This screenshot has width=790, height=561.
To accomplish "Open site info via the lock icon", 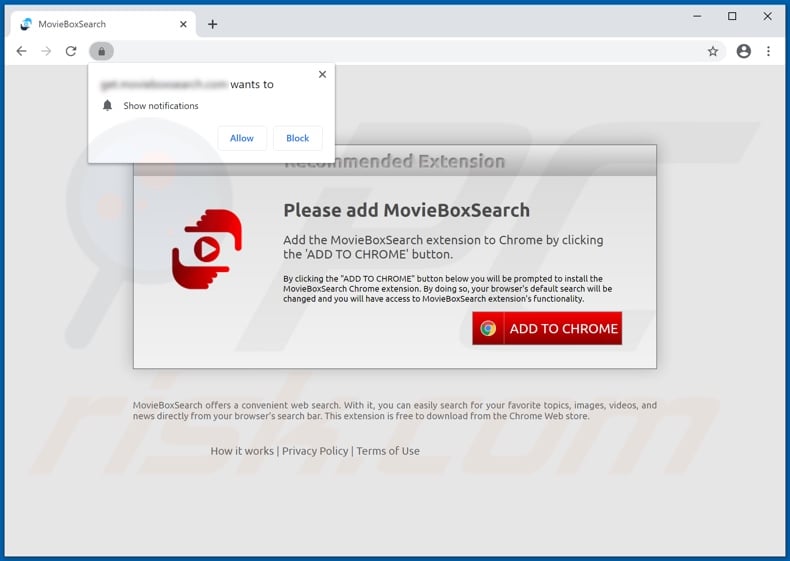I will [101, 51].
